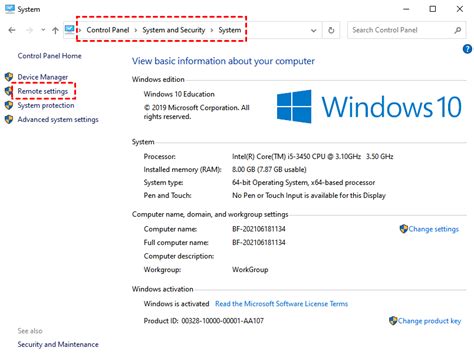The image size is (474, 361).
Task: Expand chevron after System and Security
Action: [x=212, y=30]
